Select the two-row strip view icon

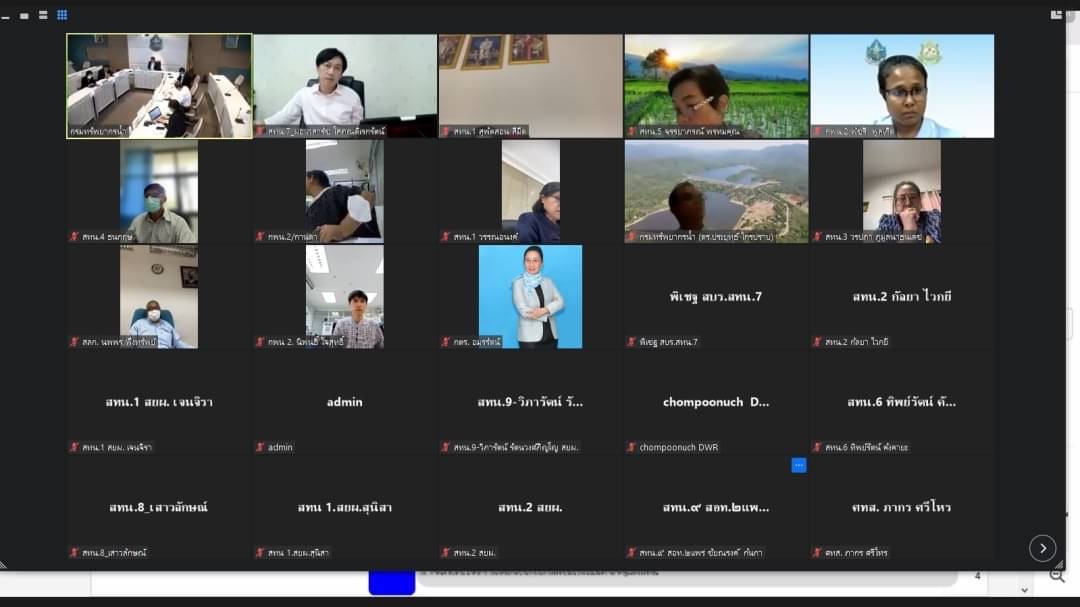point(43,15)
